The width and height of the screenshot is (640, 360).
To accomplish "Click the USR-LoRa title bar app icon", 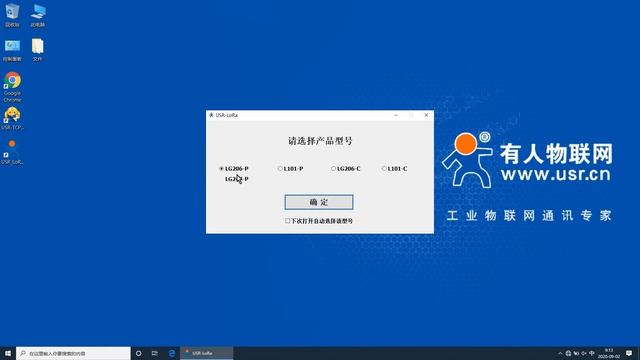I will point(211,115).
